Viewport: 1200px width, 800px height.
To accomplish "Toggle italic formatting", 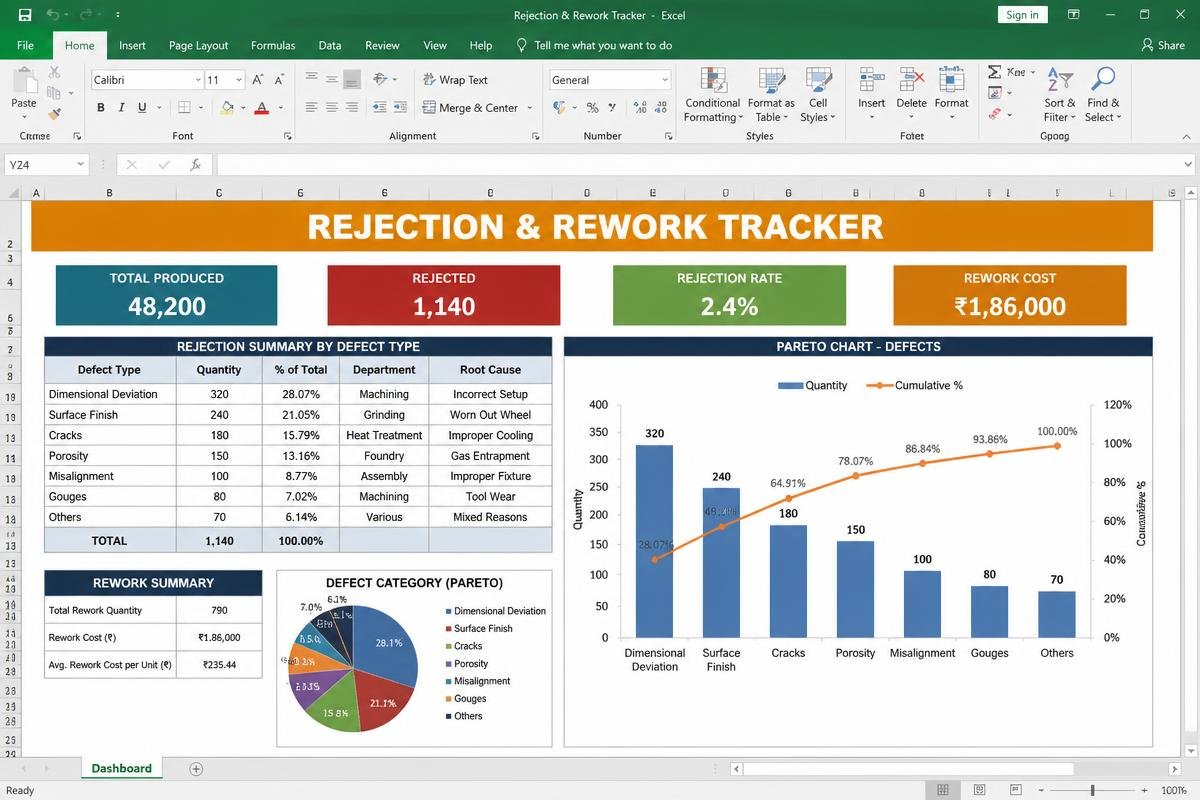I will (122, 108).
